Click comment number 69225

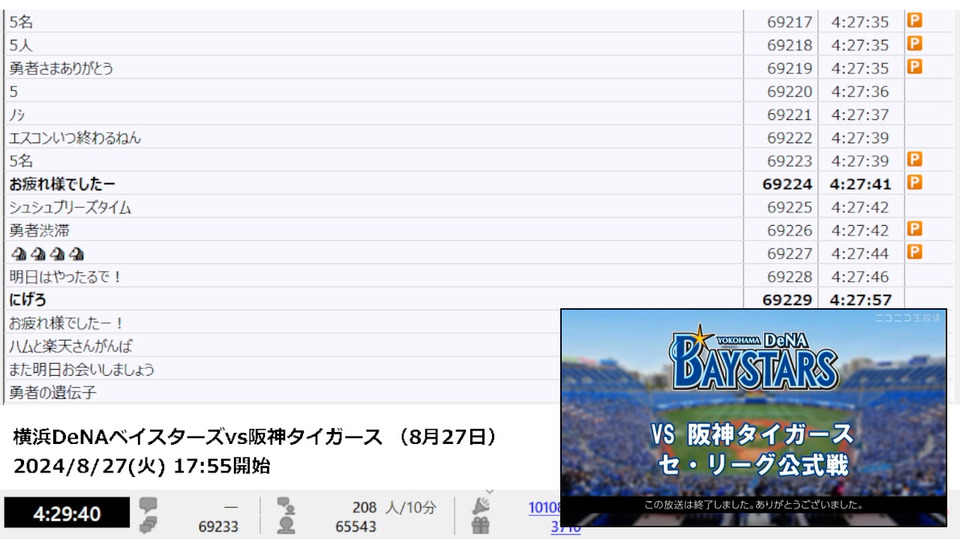point(789,208)
